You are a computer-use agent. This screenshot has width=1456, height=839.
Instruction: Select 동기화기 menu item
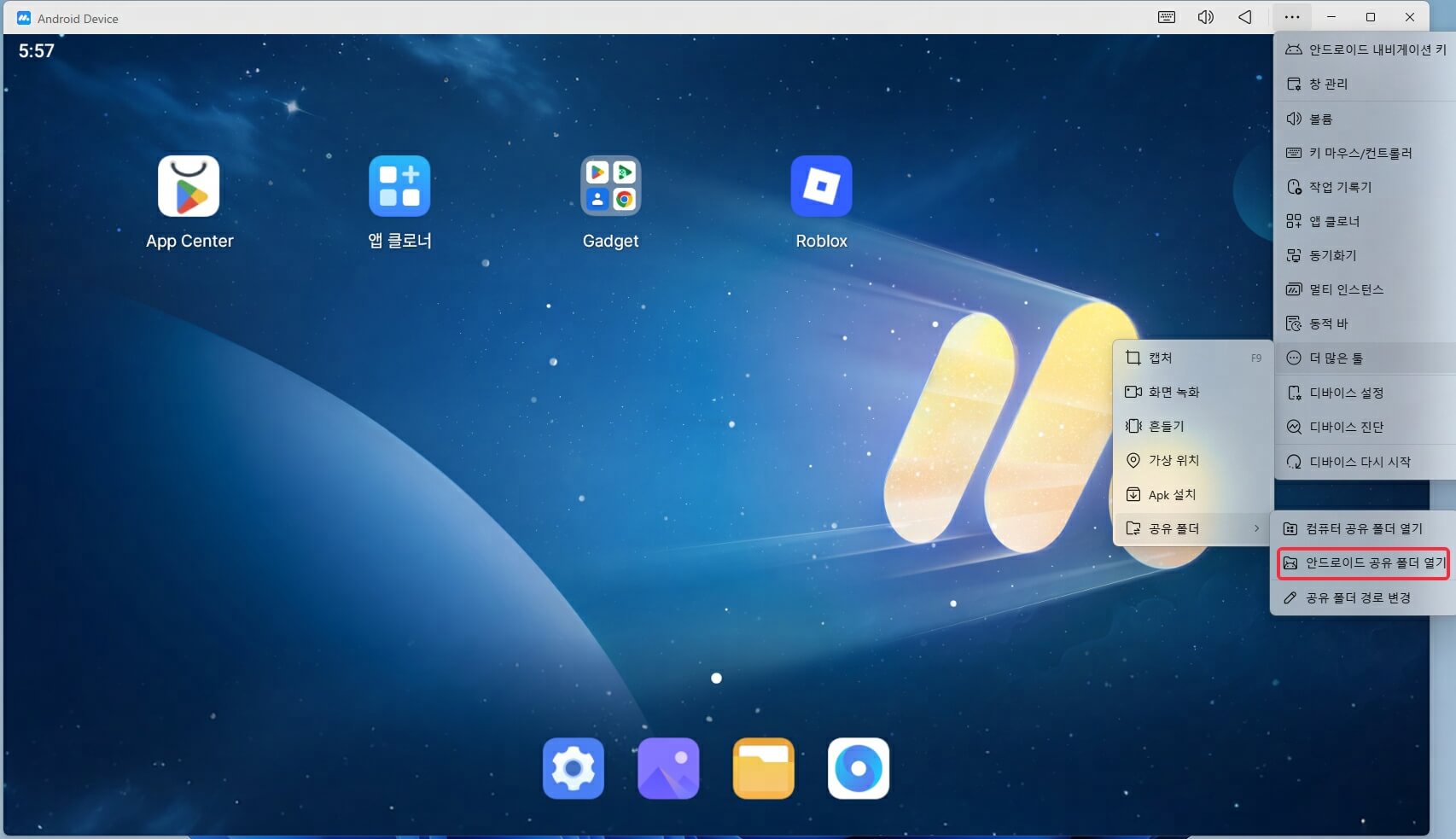click(1366, 255)
